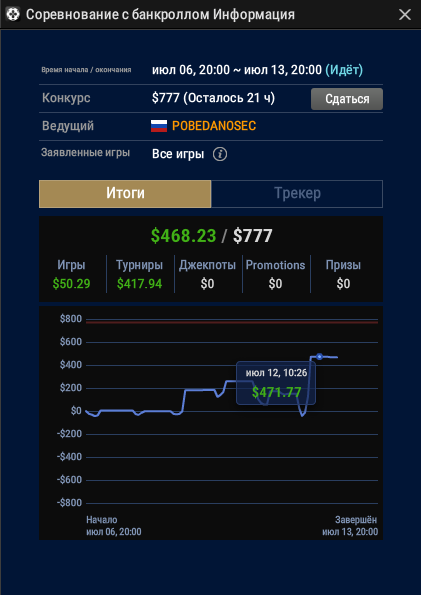Screen dimensions: 421x595
Task: Click the red $777 target line on chart
Action: pos(232,322)
